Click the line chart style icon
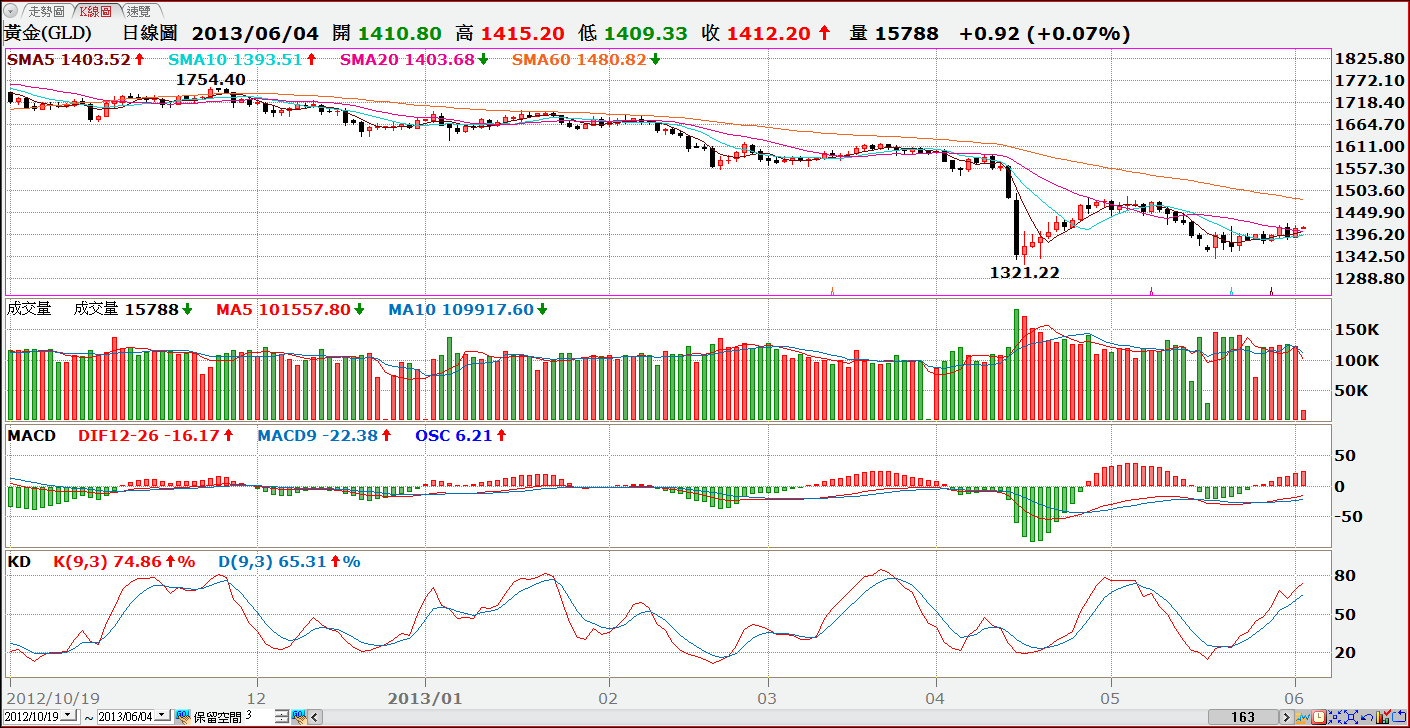 pos(1303,717)
